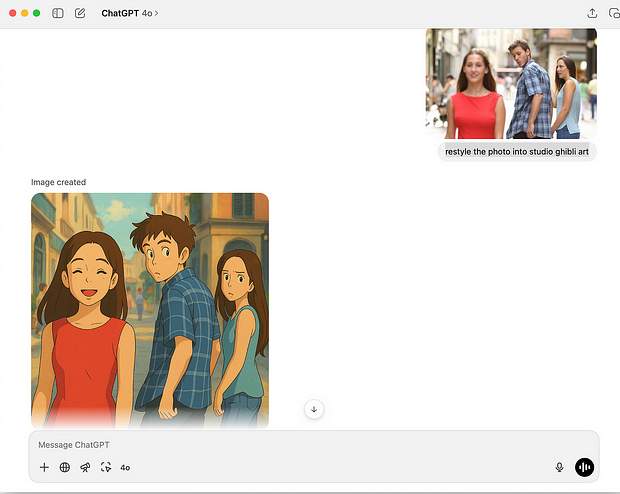Screen dimensions: 620x494
Task: Open the uploaded street photo thumbnail
Action: click(511, 83)
